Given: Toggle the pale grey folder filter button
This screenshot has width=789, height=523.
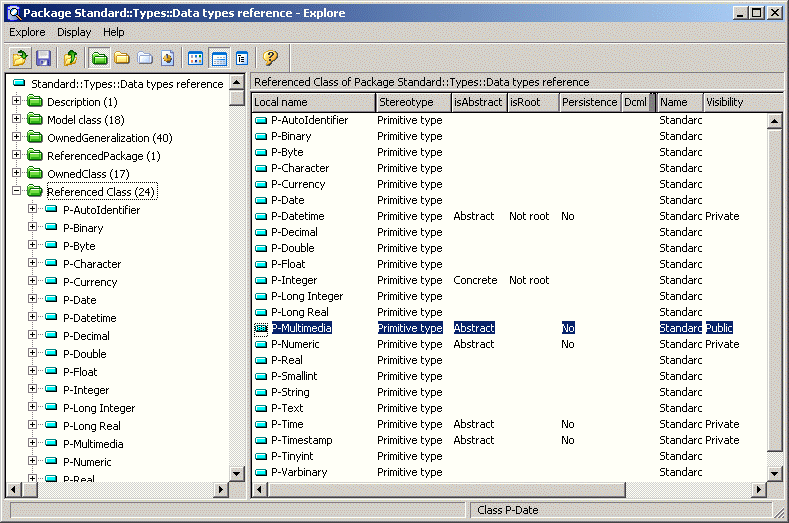Looking at the screenshot, I should [145, 58].
